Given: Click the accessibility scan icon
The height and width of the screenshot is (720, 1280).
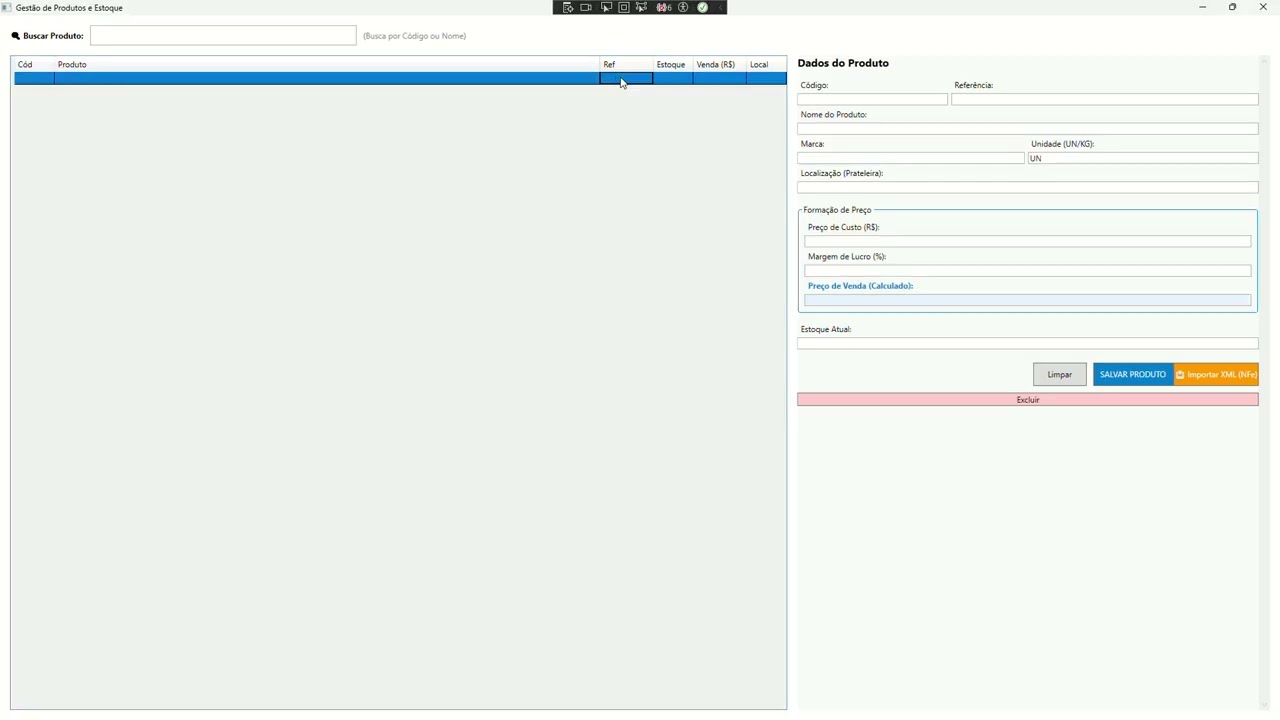Looking at the screenshot, I should pos(683,7).
